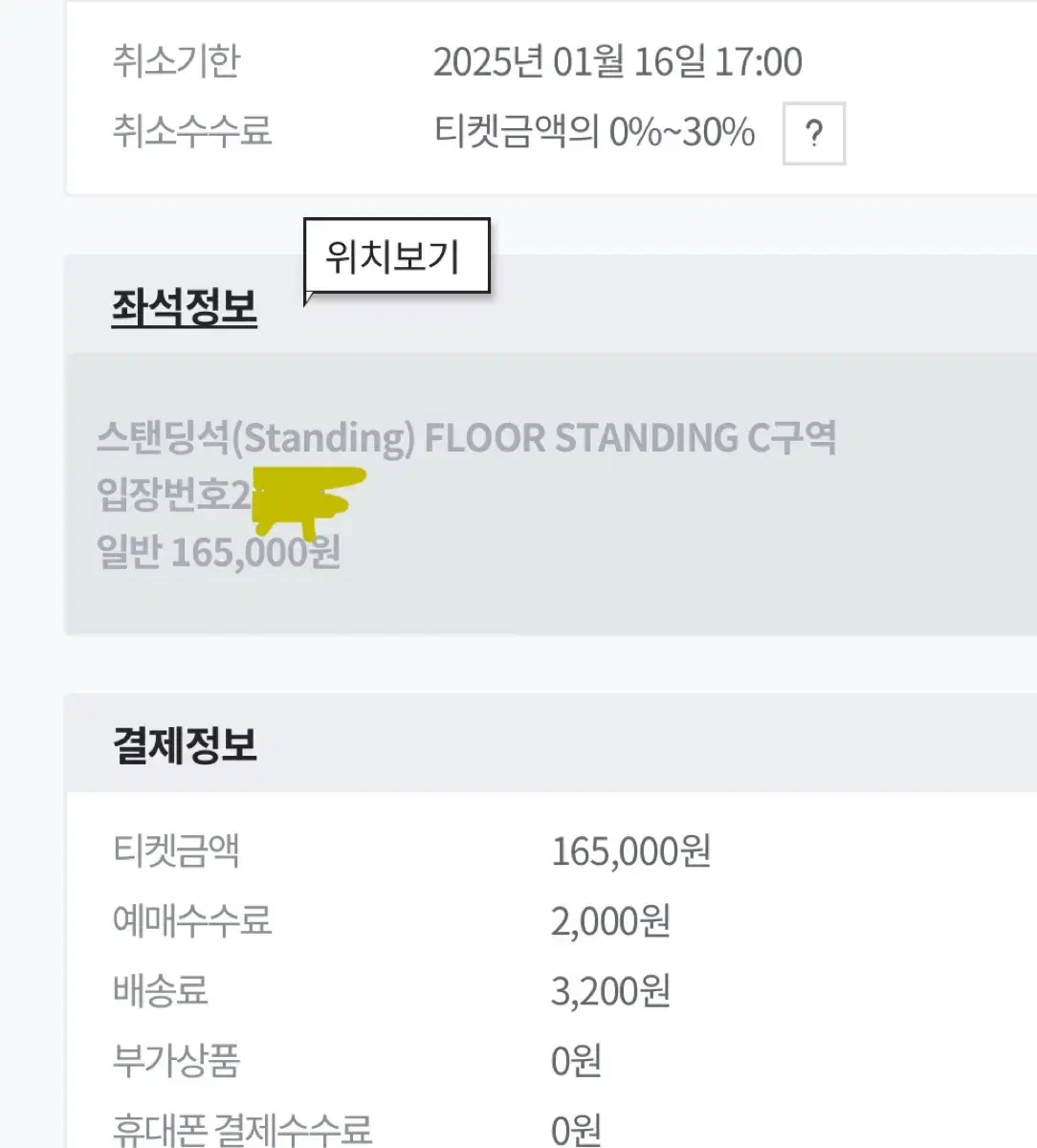Click the 티켓금액의 0%~30% fee text

[594, 131]
